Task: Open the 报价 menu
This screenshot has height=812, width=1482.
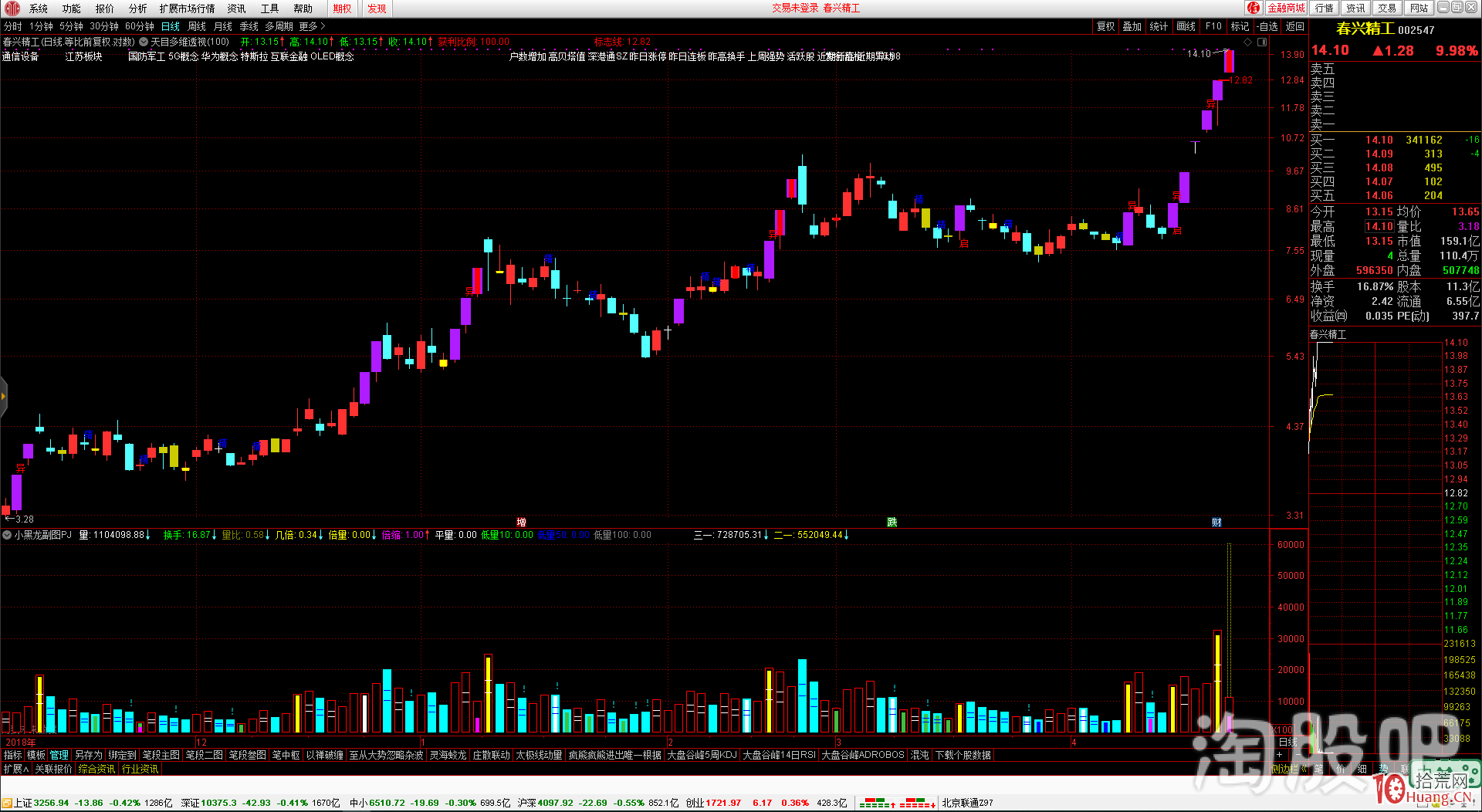Action: coord(105,8)
